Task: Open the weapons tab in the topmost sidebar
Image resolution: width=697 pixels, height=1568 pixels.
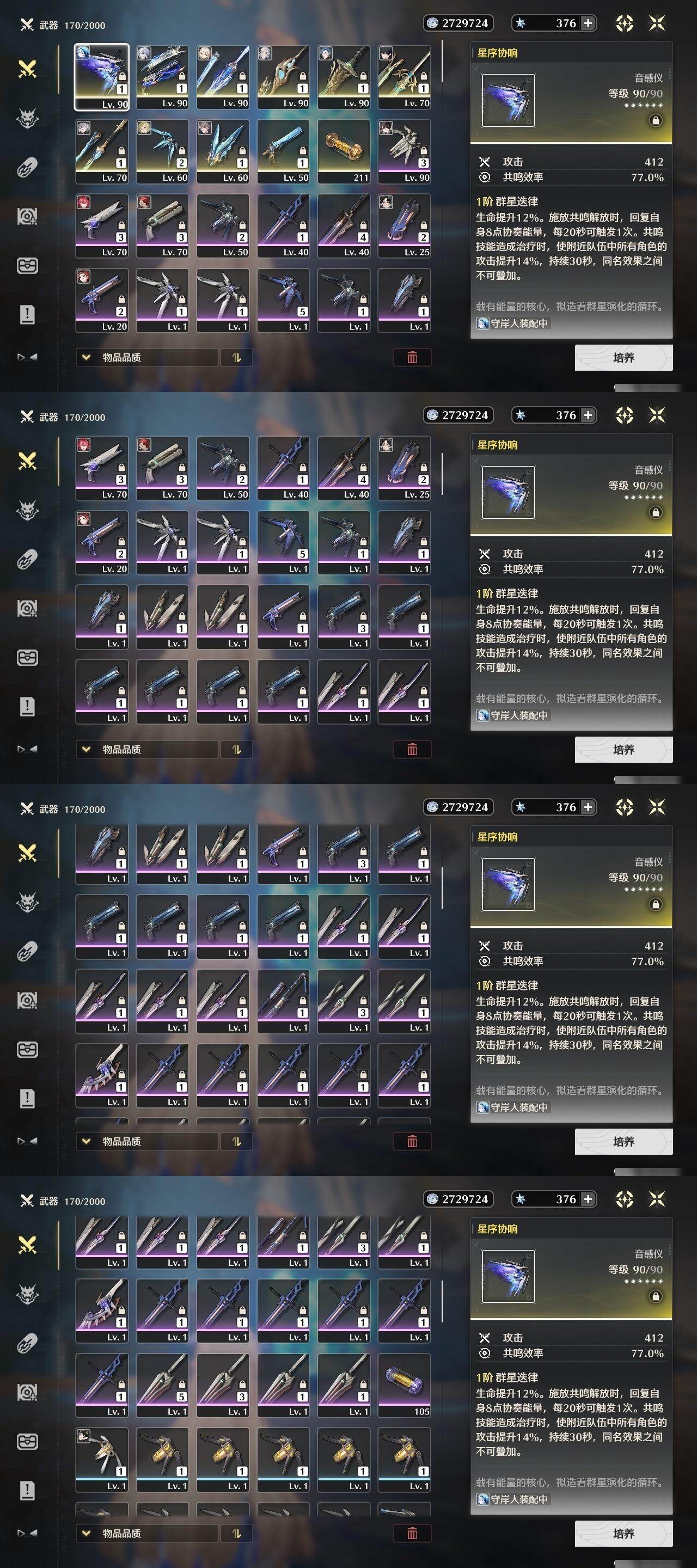Action: (x=27, y=69)
